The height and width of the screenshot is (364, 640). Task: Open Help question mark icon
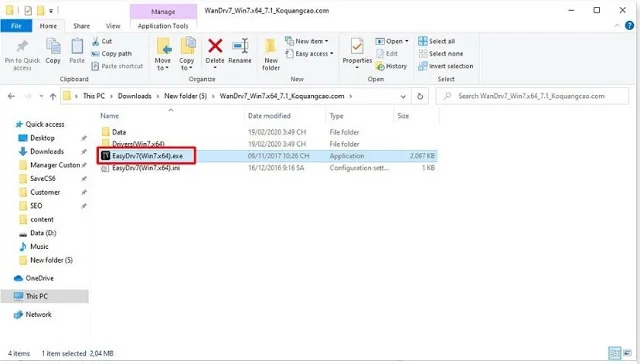pos(629,25)
